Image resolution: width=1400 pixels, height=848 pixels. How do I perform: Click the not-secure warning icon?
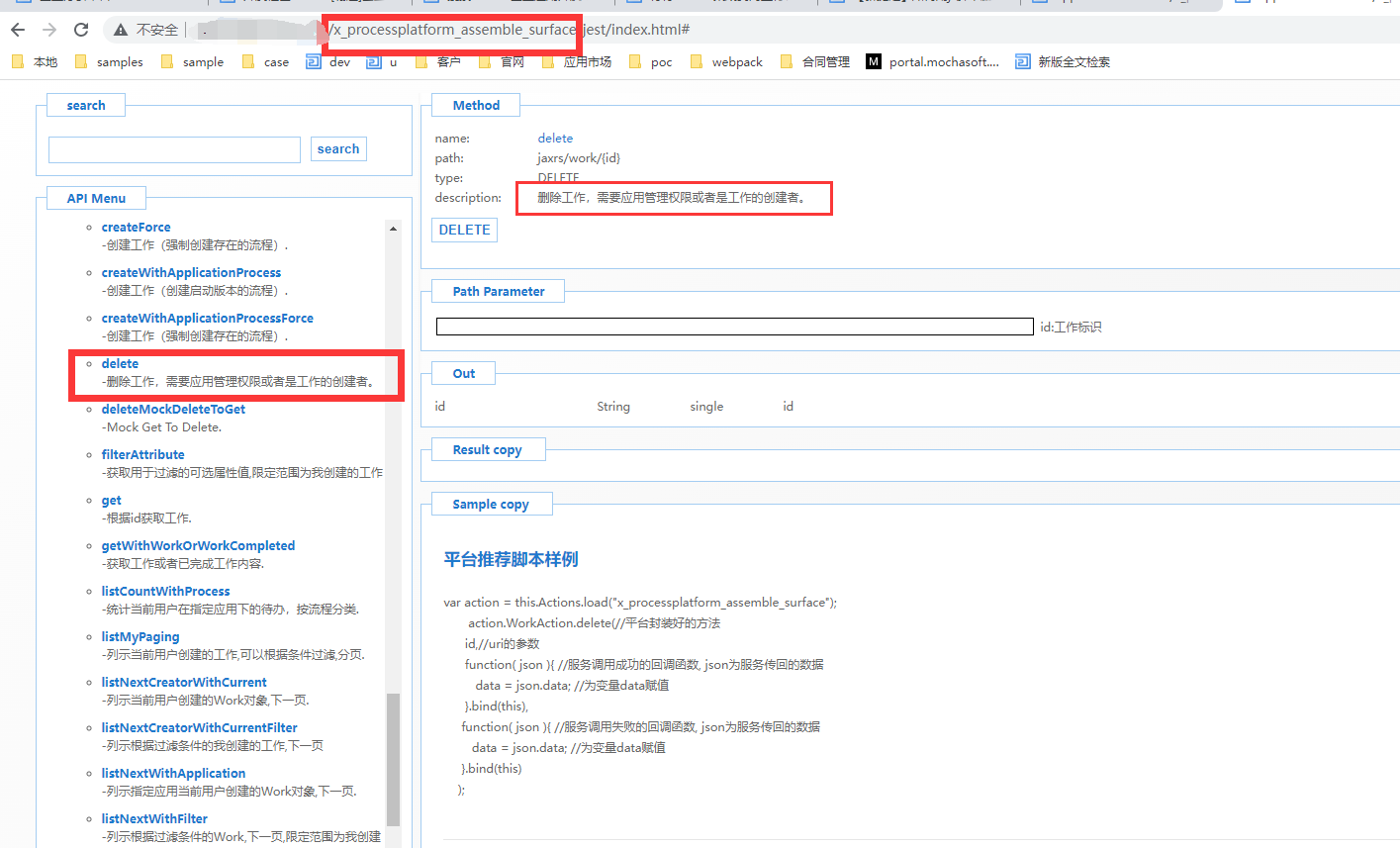pos(121,30)
